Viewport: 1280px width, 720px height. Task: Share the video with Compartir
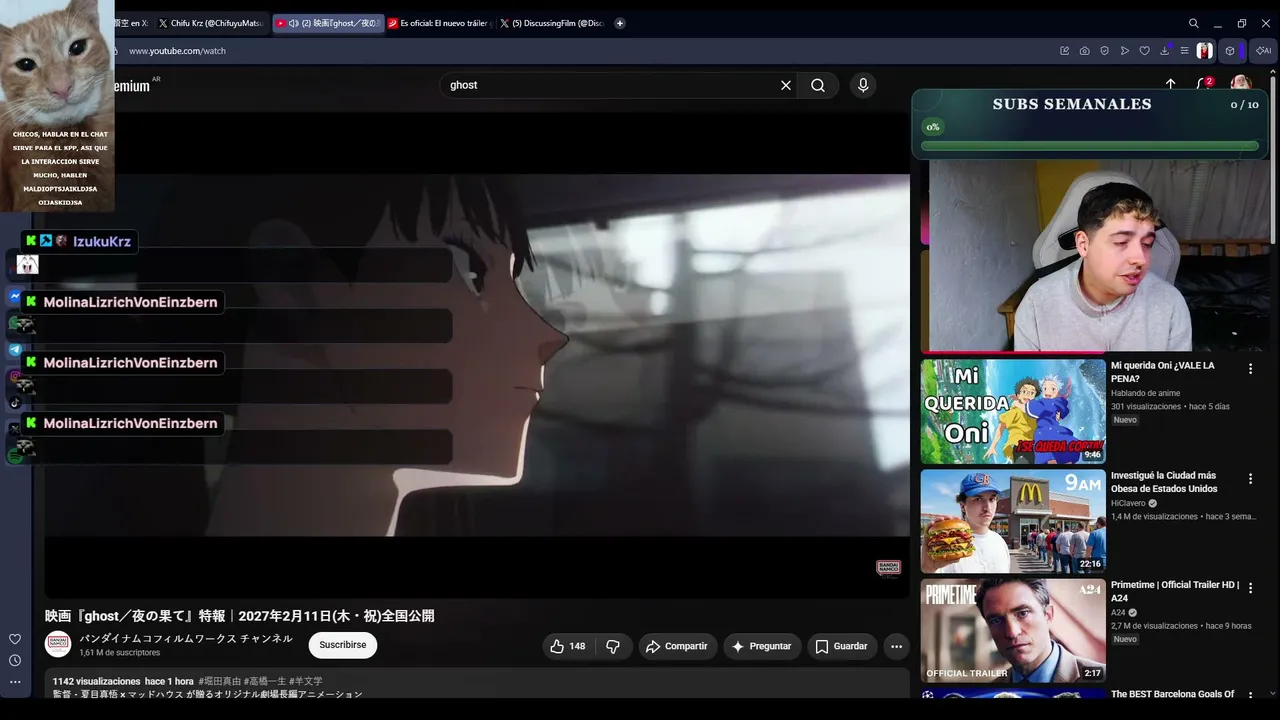click(677, 646)
